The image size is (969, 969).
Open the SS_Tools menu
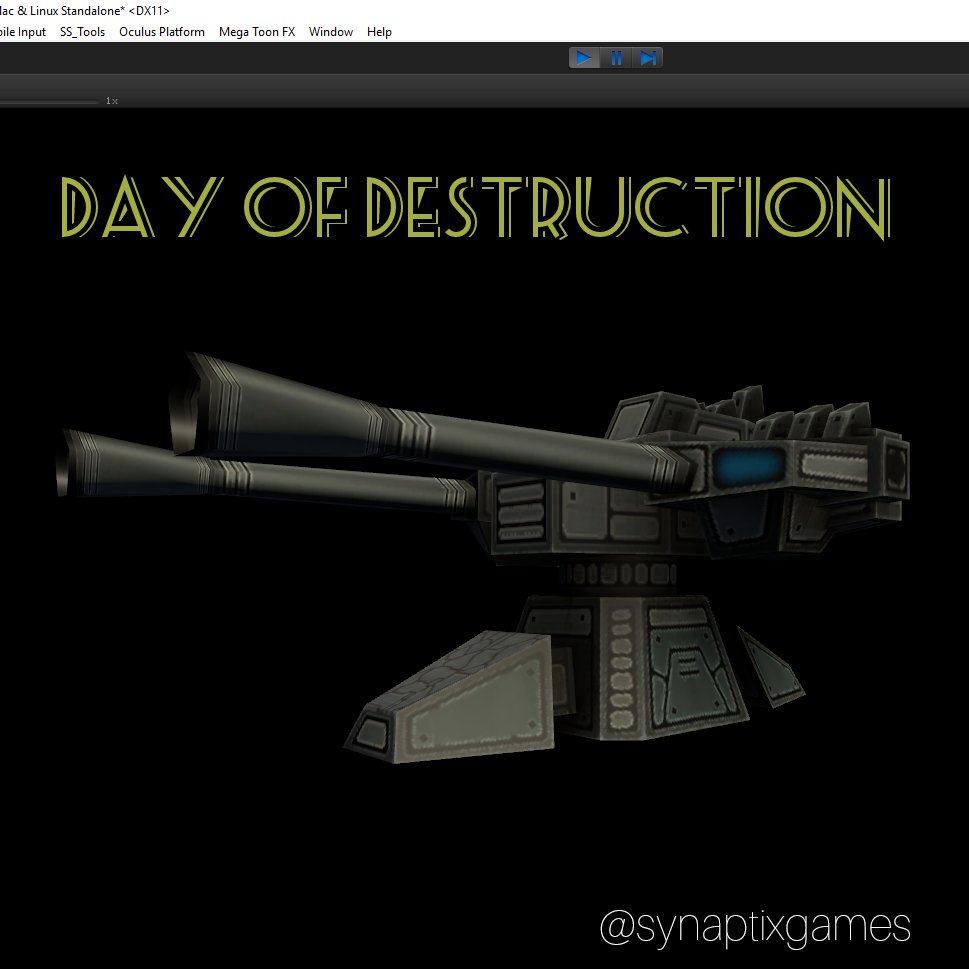click(82, 32)
